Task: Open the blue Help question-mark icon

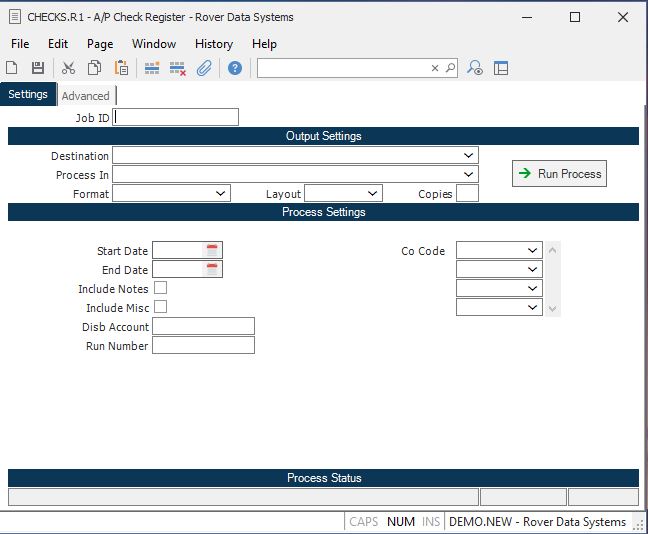Action: tap(235, 68)
